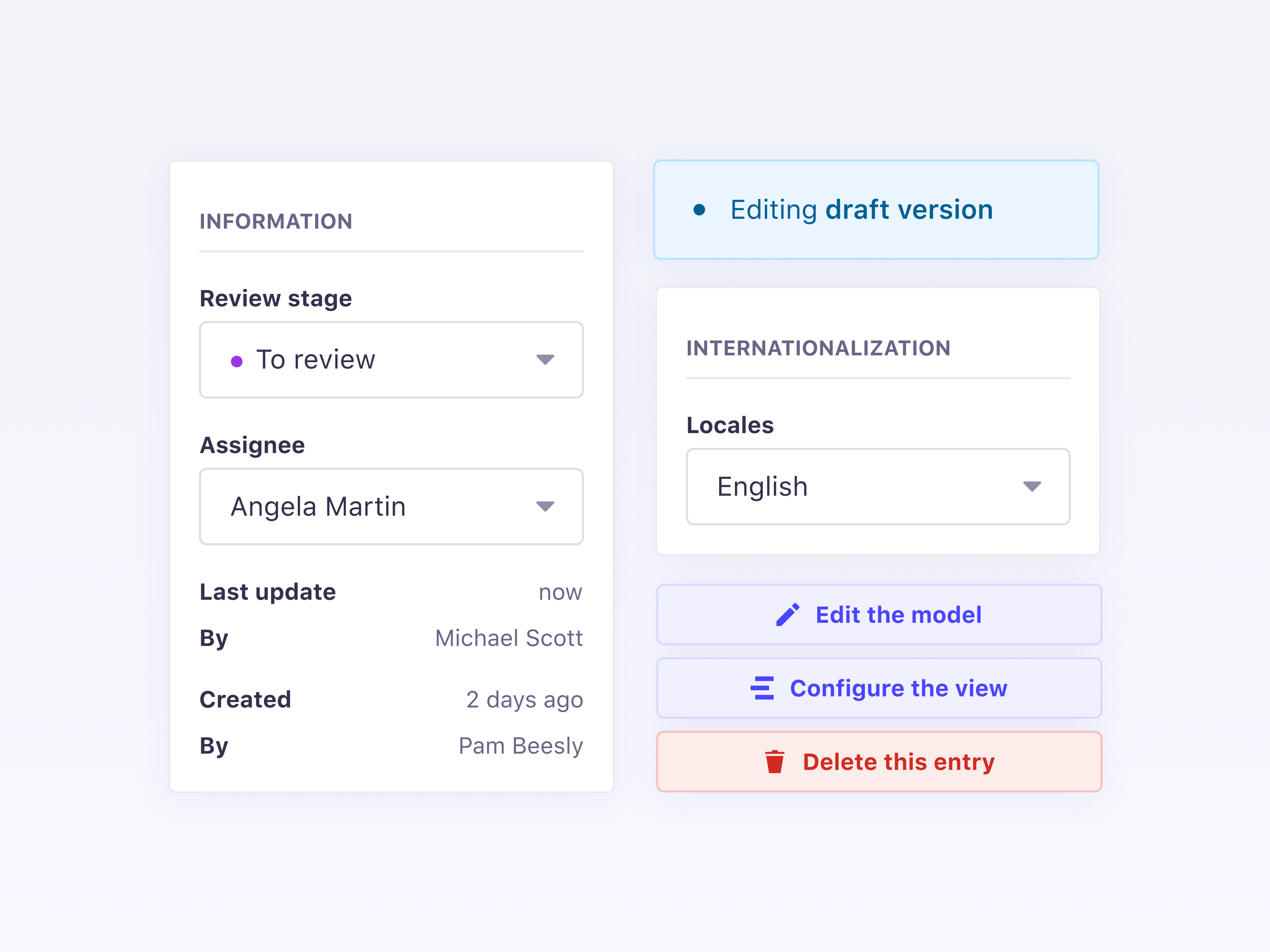Click the trash icon on Delete this entry
Viewport: 1270px width, 952px height.
tap(775, 762)
